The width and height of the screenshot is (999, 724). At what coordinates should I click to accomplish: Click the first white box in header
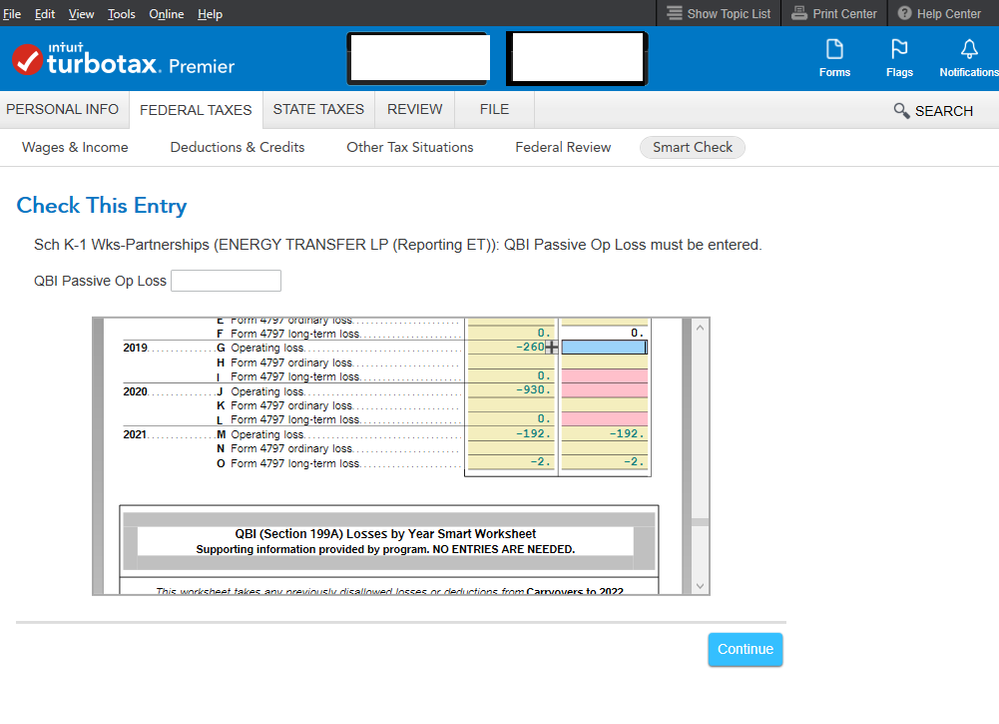419,58
